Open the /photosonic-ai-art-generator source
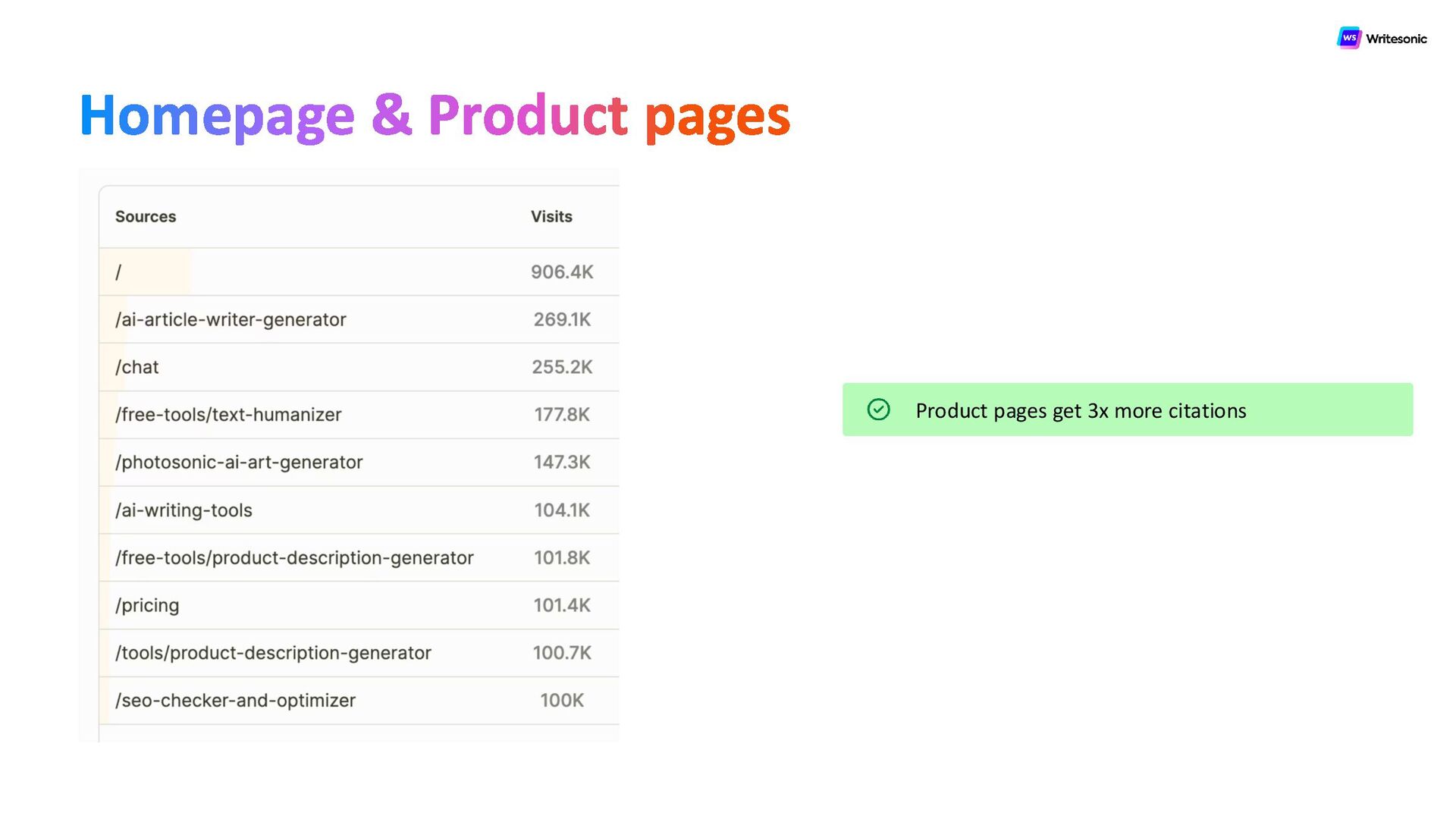 (x=239, y=463)
